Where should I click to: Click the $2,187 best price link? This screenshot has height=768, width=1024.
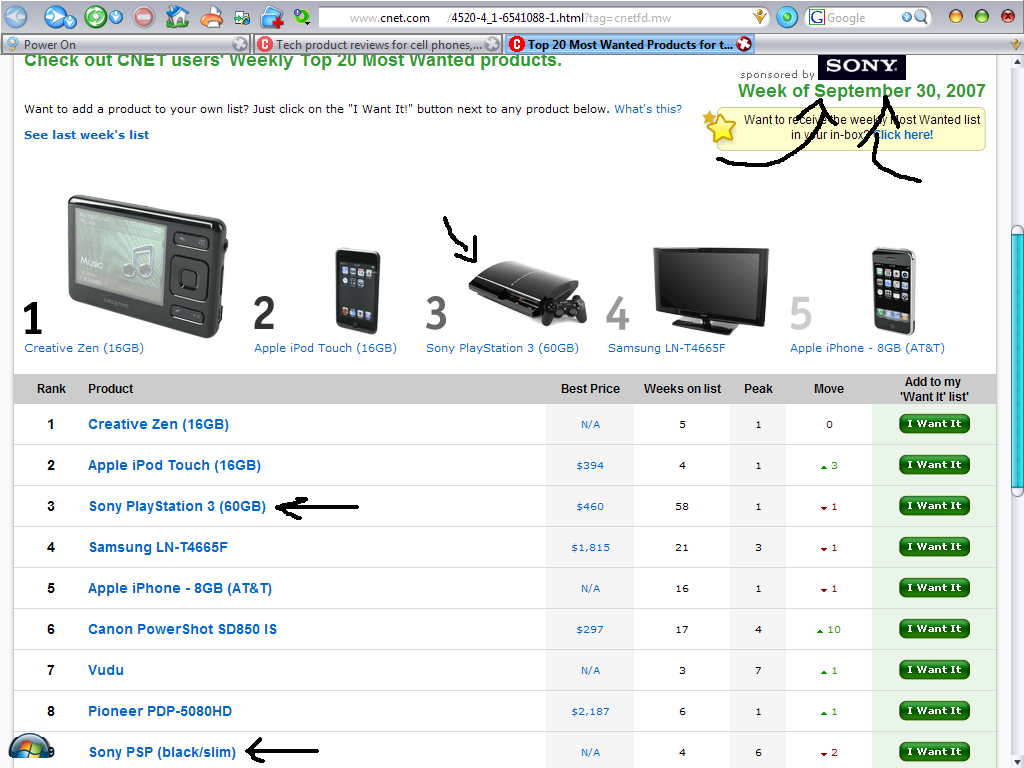point(590,712)
